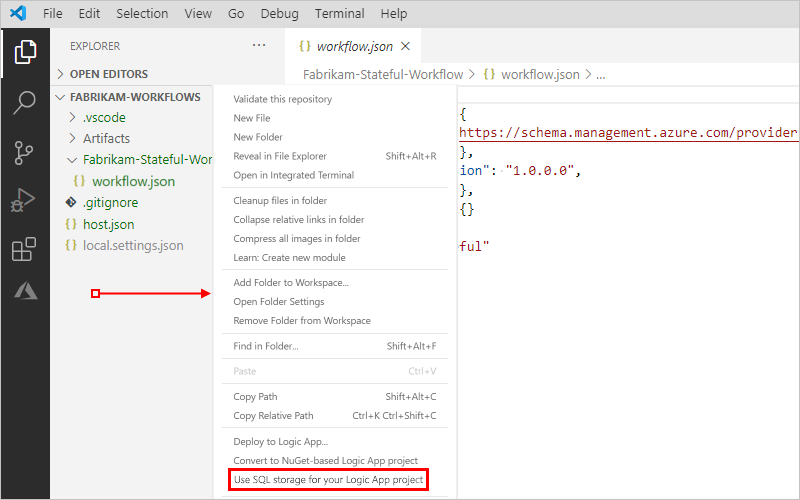Expand the OPEN EDITORS section
Viewport: 800px width, 500px height.
click(x=60, y=74)
